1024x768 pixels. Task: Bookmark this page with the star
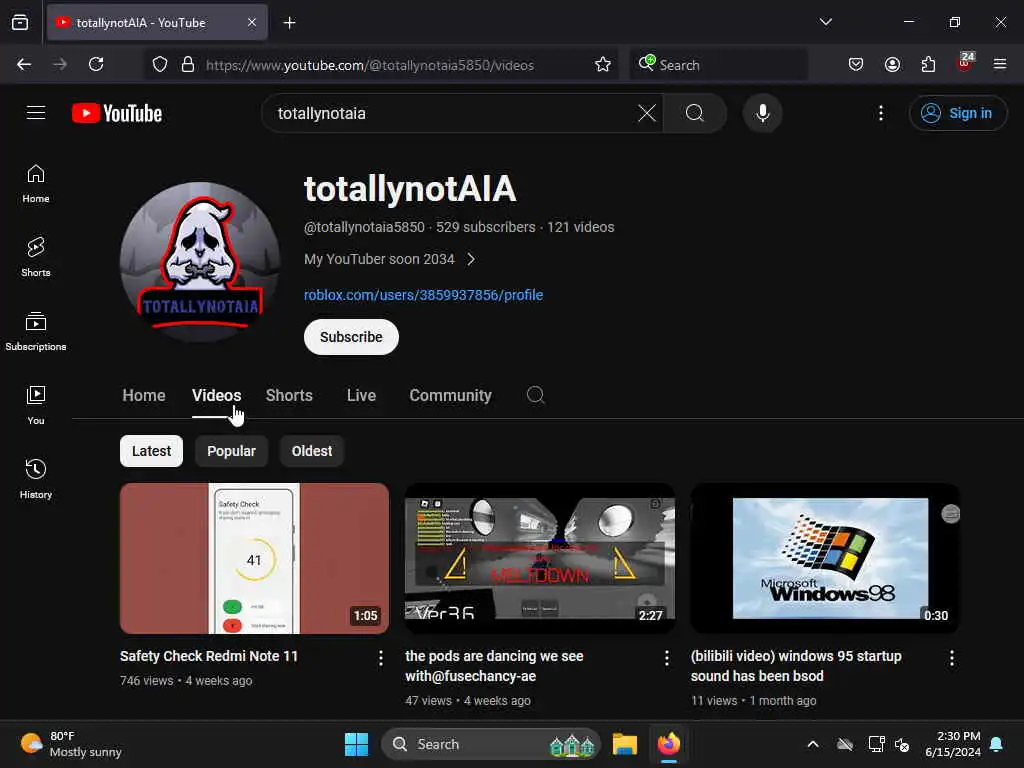(x=603, y=65)
